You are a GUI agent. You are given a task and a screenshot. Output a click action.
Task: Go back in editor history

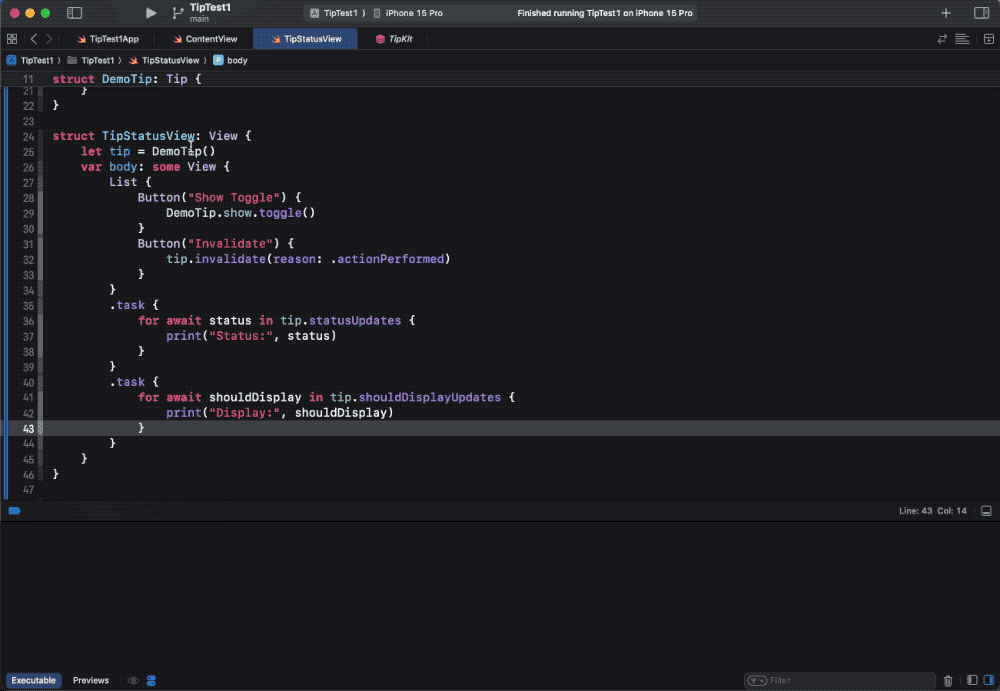click(34, 39)
